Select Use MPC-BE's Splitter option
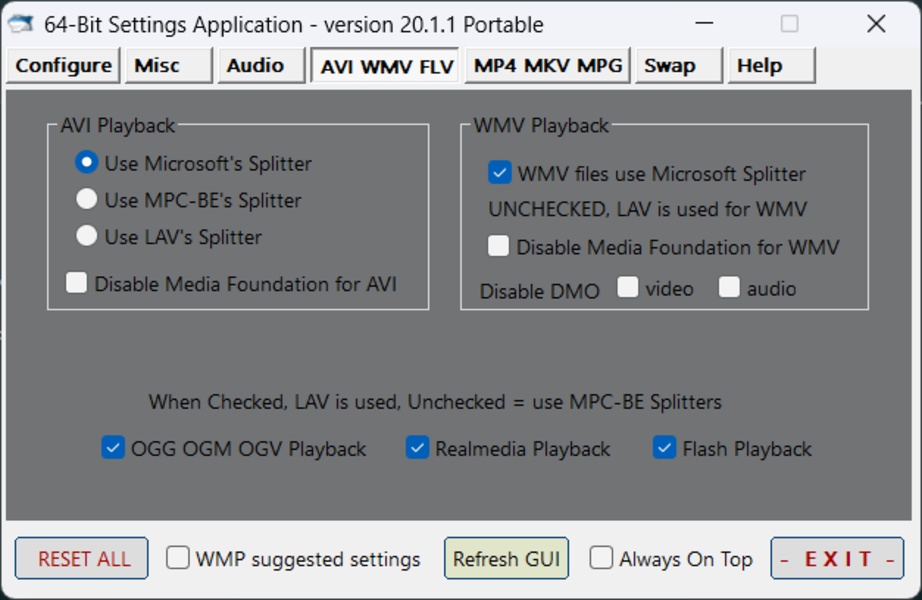The width and height of the screenshot is (922, 600). [87, 200]
